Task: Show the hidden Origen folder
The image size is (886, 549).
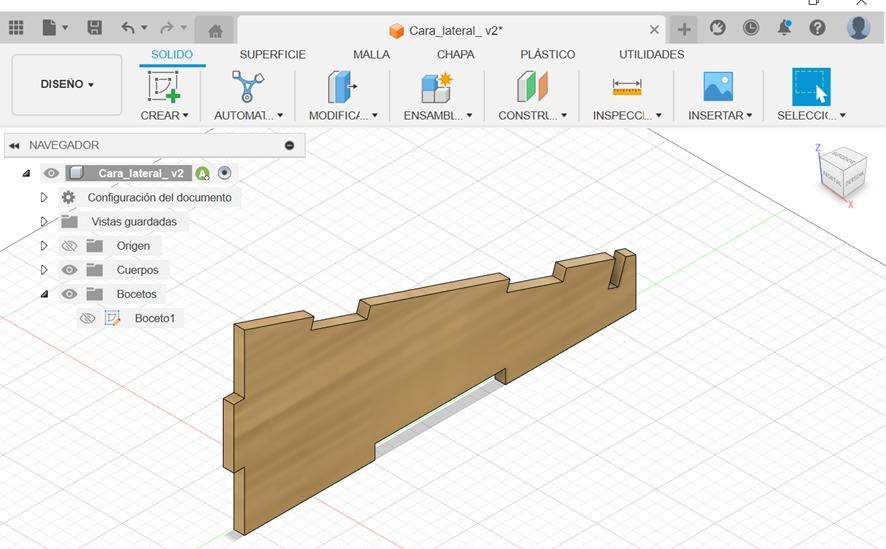Action: click(x=69, y=246)
